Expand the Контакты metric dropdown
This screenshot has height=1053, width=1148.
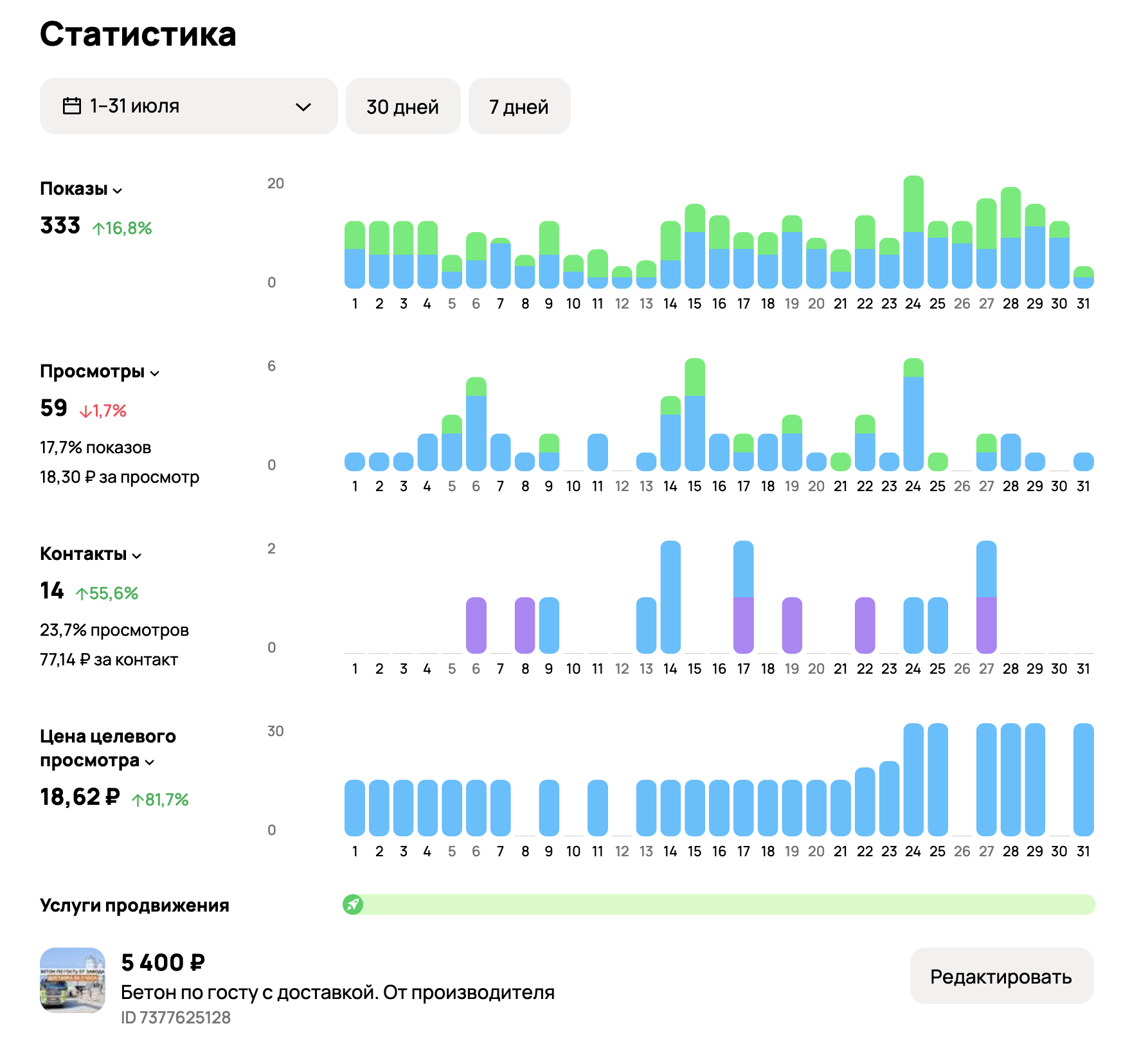91,554
